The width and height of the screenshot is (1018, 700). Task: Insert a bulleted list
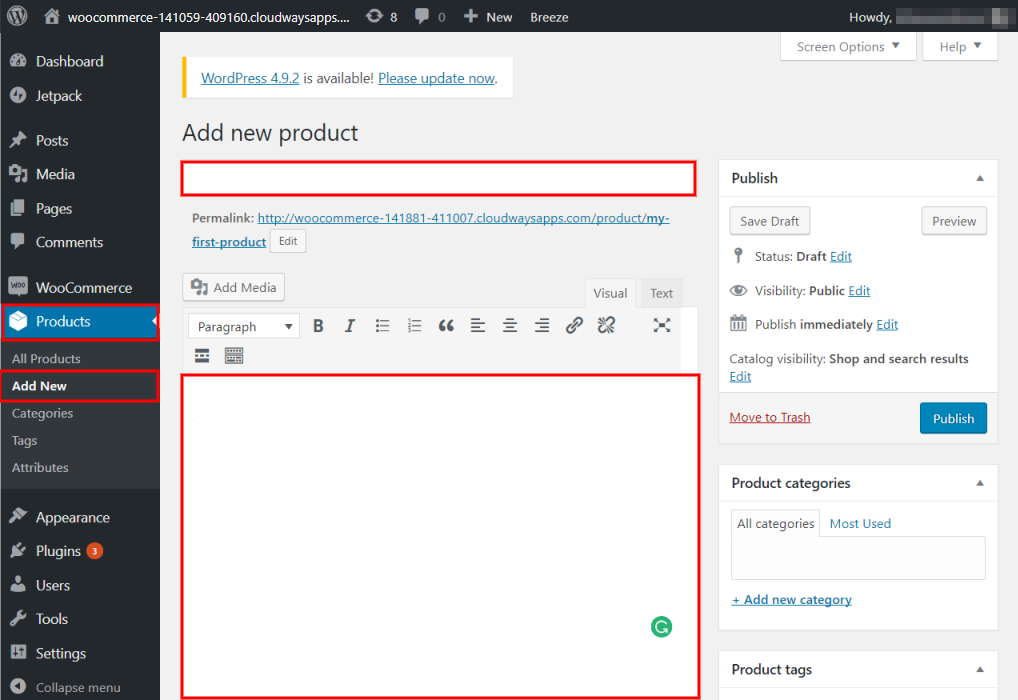point(382,326)
